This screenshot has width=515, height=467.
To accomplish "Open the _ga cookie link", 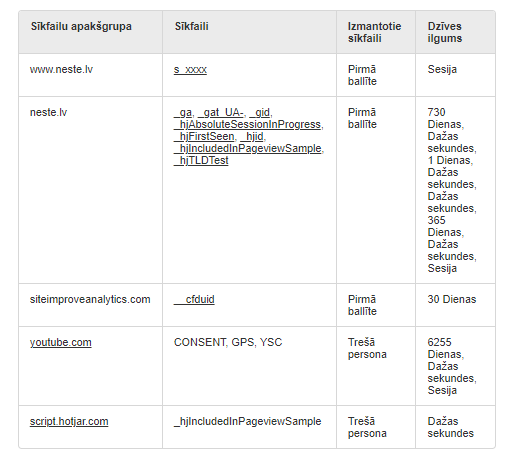I will (x=183, y=113).
